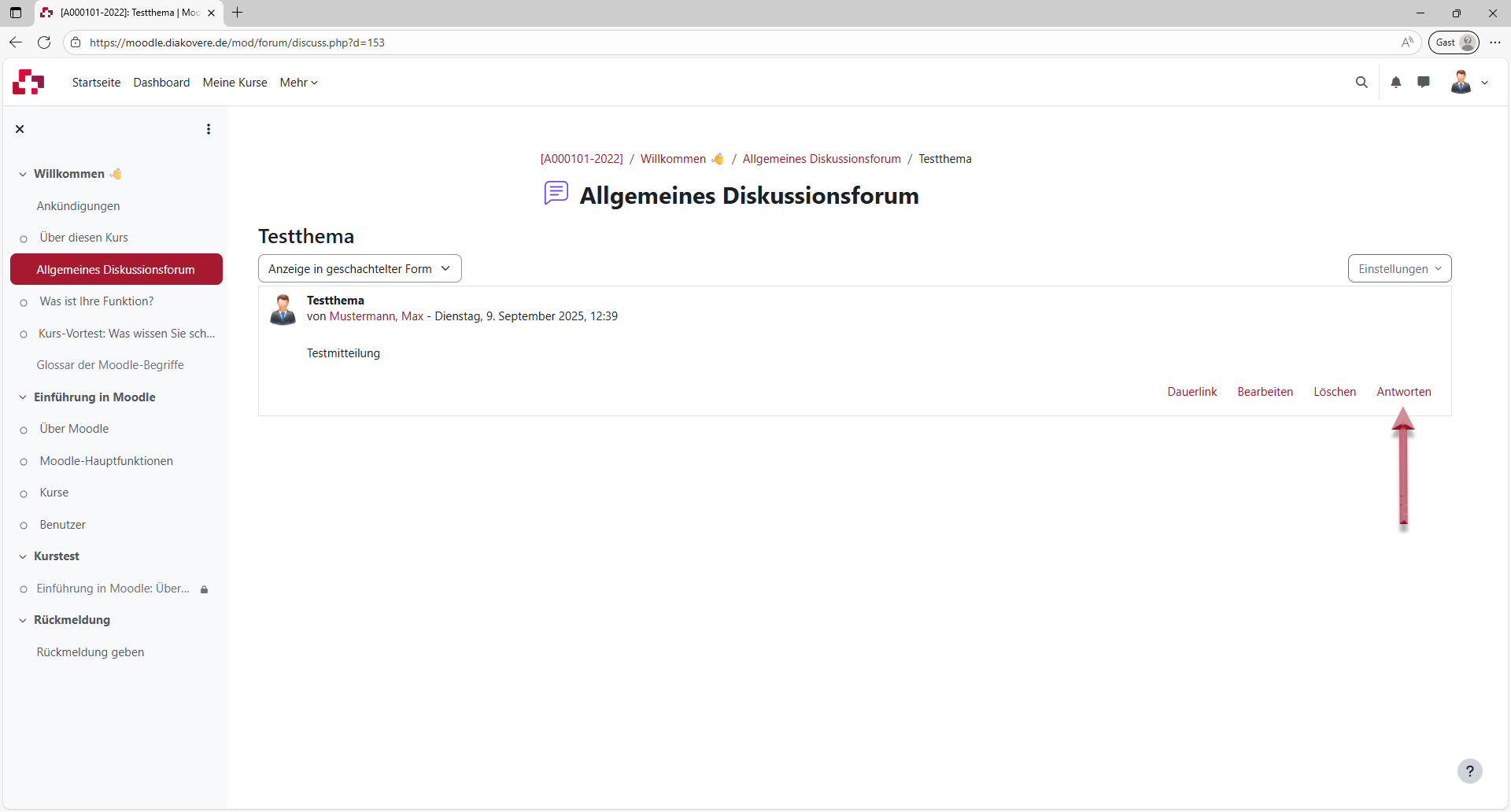1511x812 pixels.
Task: Open the 'Anzeige in geschachtelter Form' dropdown
Action: [359, 268]
